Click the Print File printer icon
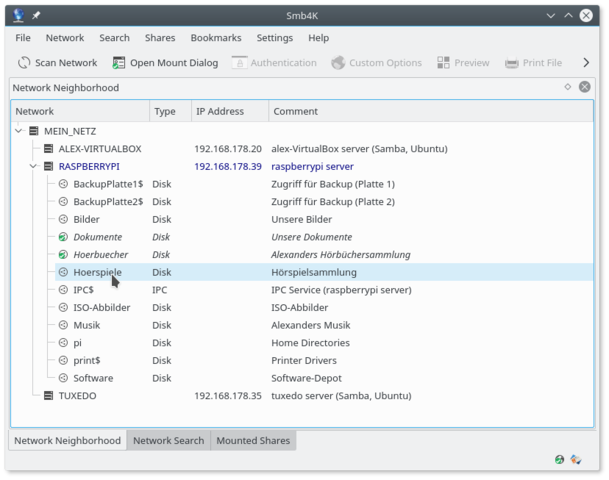This screenshot has width=609, height=480. (x=512, y=63)
